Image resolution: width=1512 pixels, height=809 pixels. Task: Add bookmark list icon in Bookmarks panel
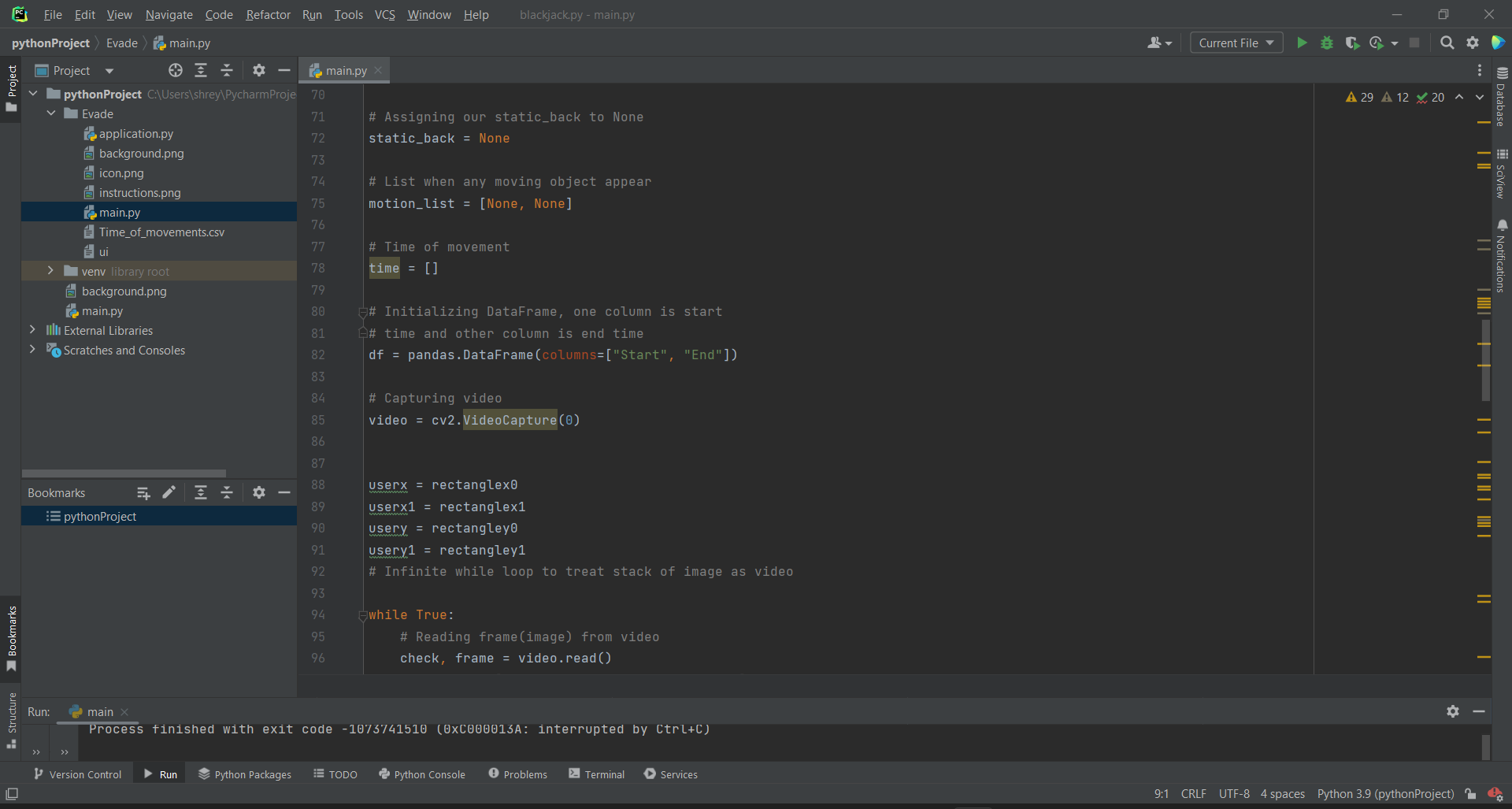tap(143, 493)
